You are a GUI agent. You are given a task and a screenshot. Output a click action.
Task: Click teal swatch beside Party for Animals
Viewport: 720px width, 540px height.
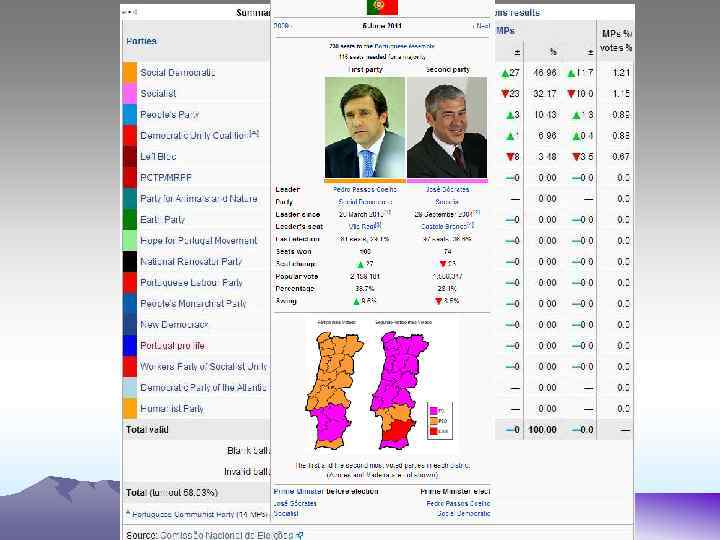click(x=130, y=198)
